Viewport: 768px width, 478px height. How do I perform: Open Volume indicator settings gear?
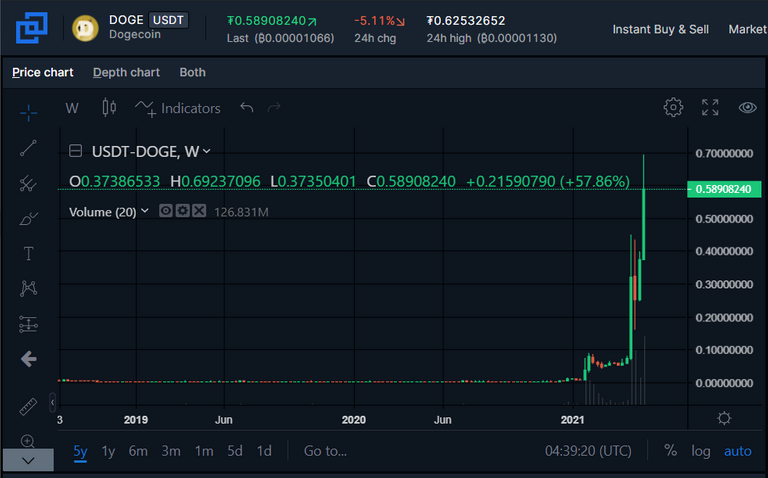[183, 211]
